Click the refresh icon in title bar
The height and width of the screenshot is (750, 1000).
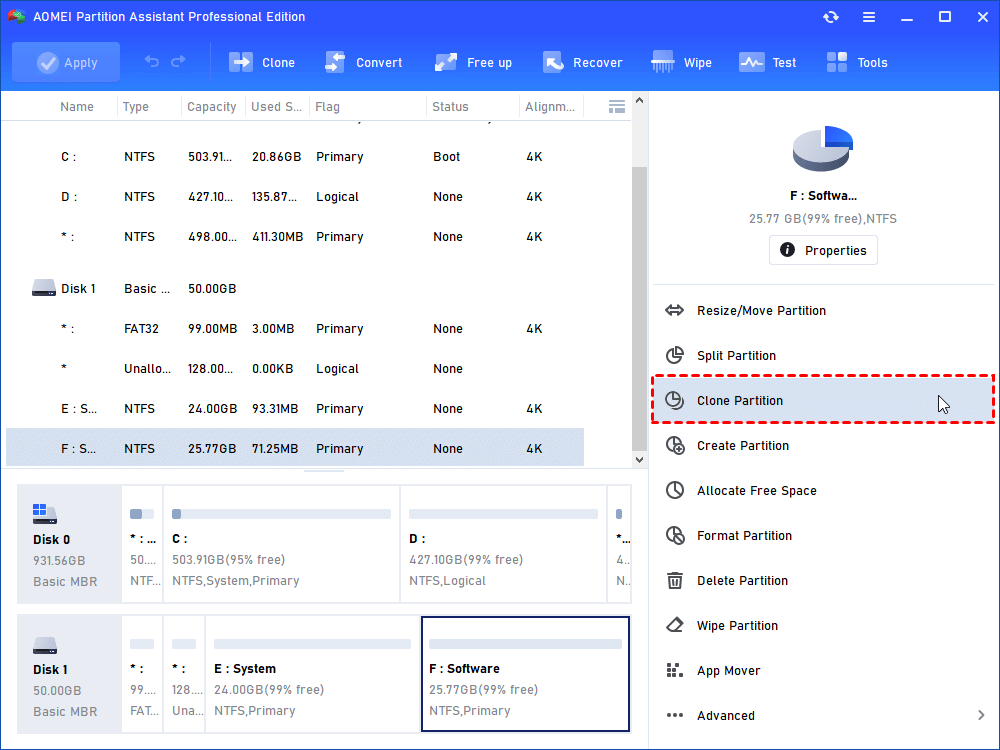[830, 17]
